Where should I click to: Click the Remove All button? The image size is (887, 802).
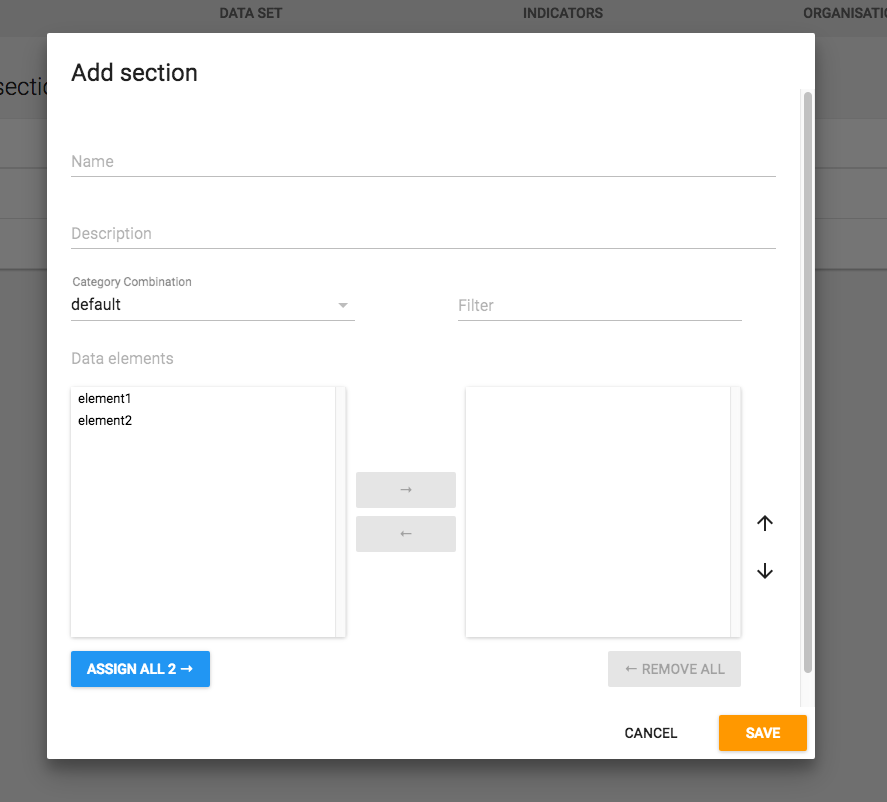pyautogui.click(x=674, y=669)
